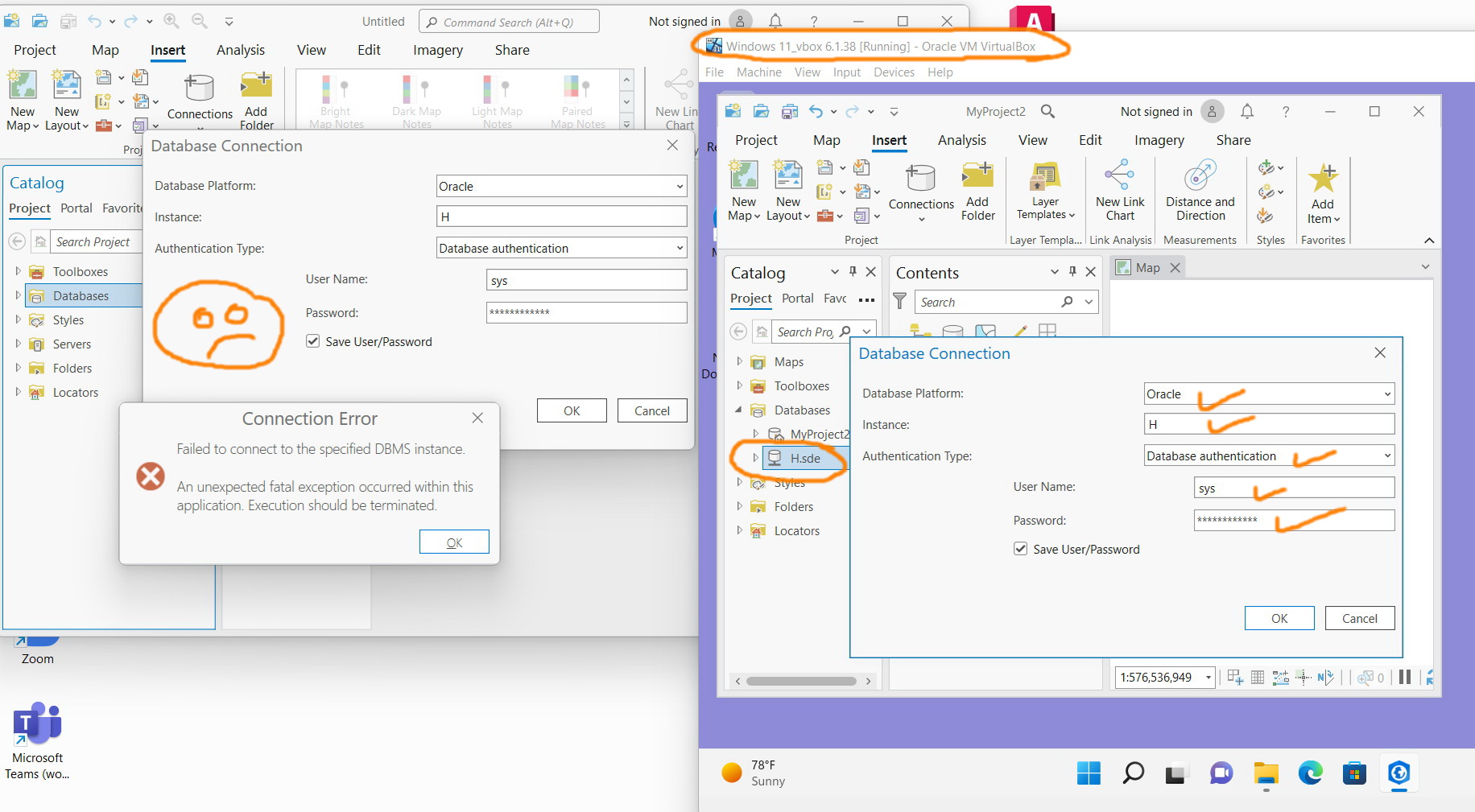Click Windows Start button in VM taskbar
This screenshot has height=812, width=1475.
coord(1089,773)
